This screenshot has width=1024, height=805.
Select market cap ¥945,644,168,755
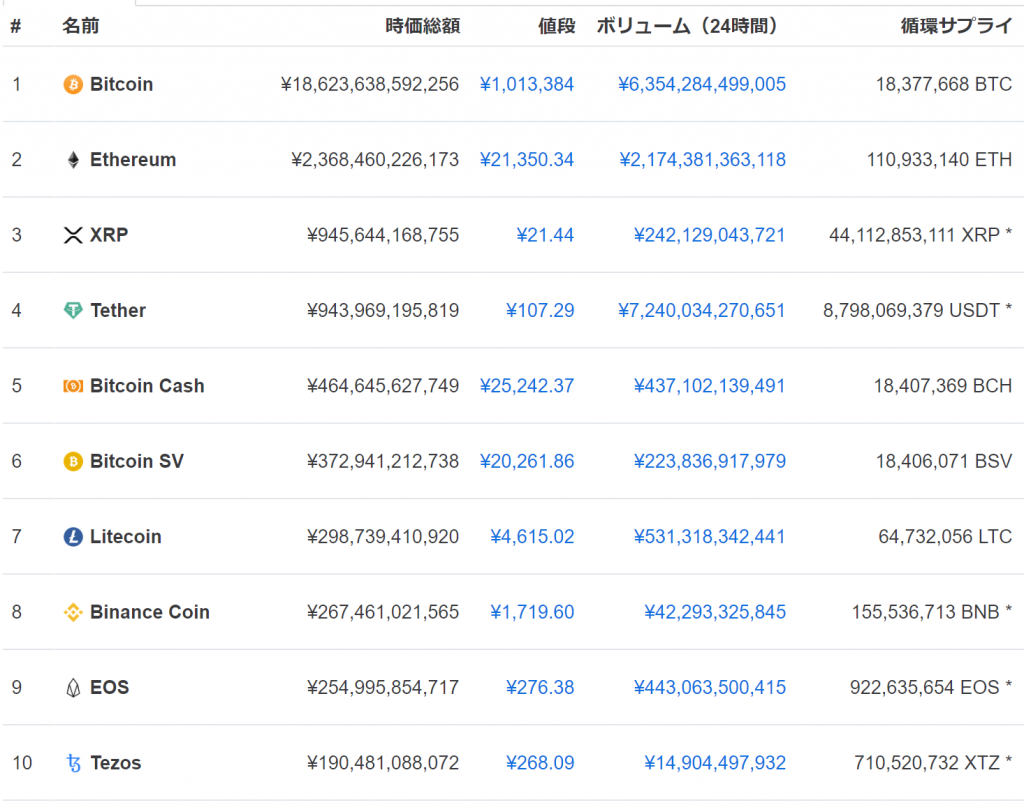coord(383,235)
